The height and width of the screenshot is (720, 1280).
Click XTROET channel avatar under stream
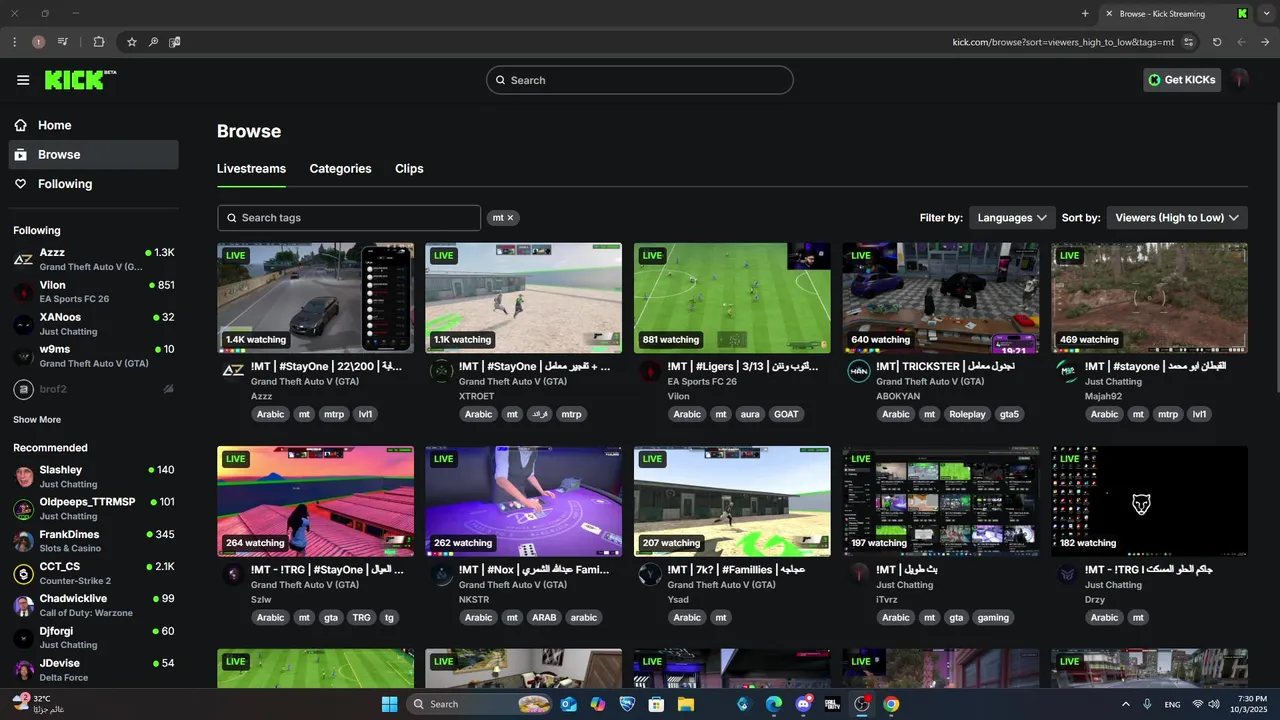tap(441, 371)
